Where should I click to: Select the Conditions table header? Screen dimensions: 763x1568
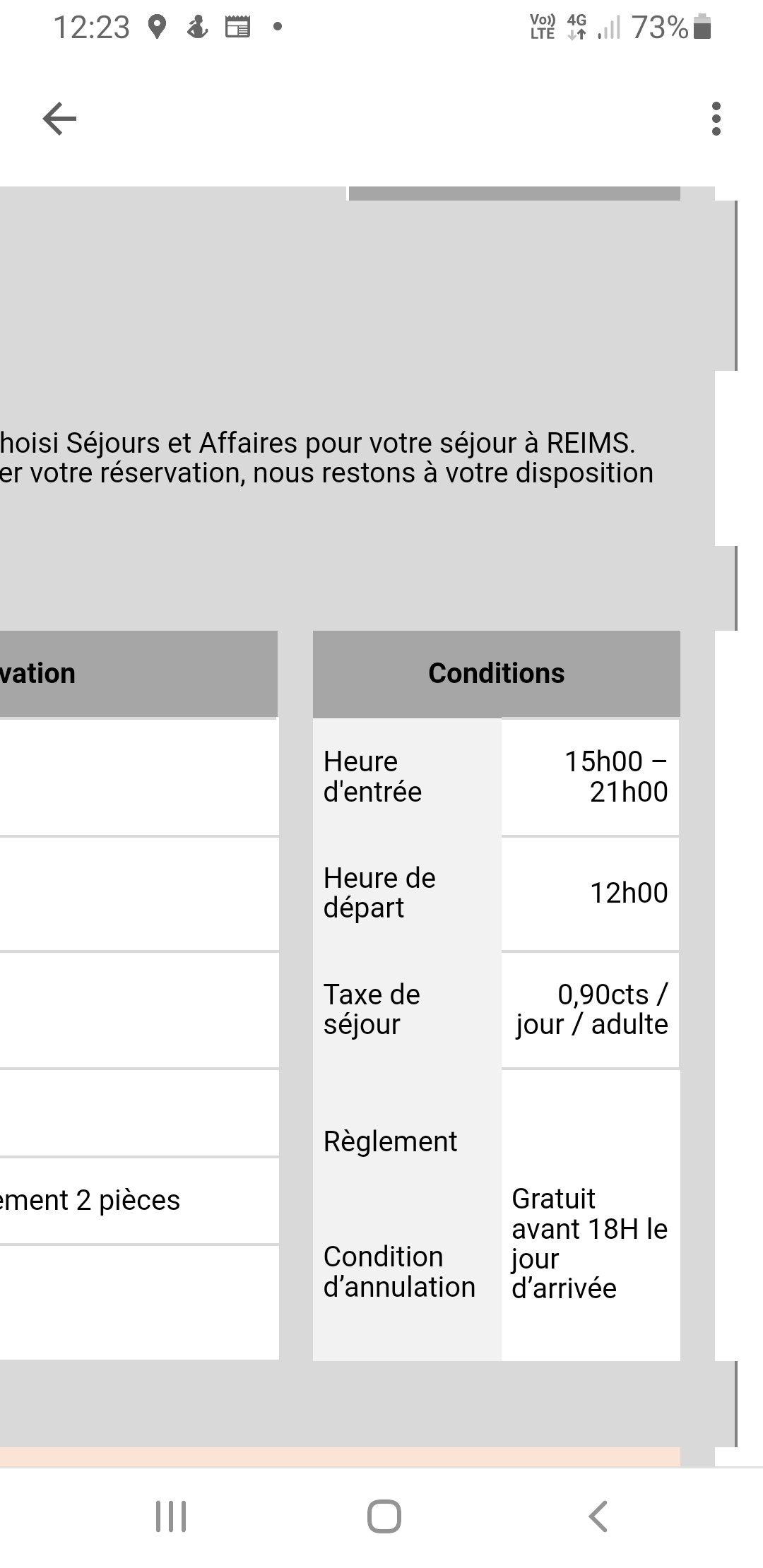pos(496,674)
